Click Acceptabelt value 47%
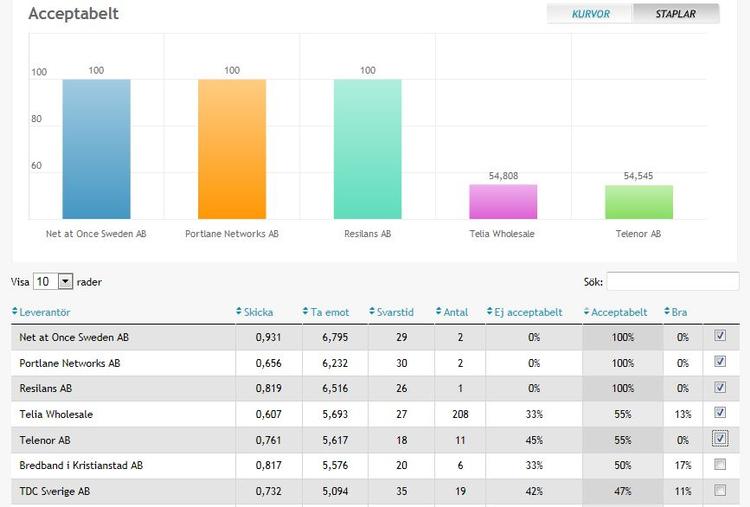750x507 pixels. click(623, 491)
